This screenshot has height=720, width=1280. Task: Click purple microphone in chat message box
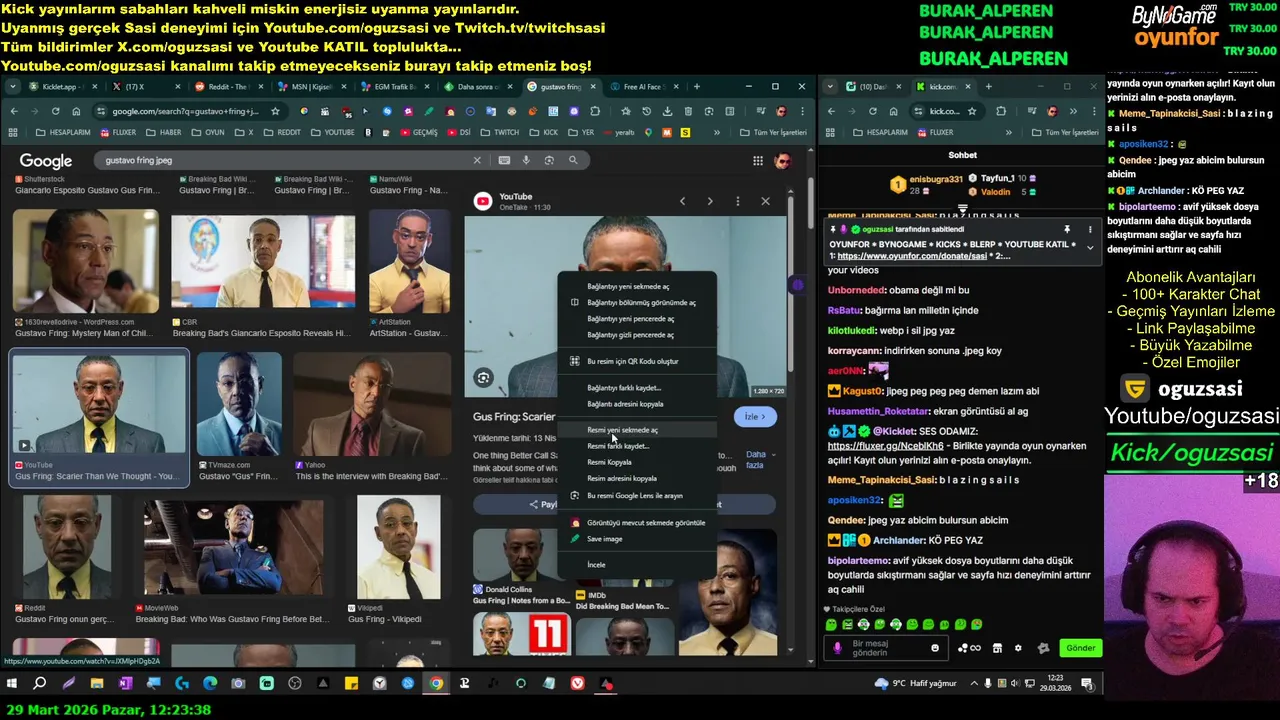838,648
